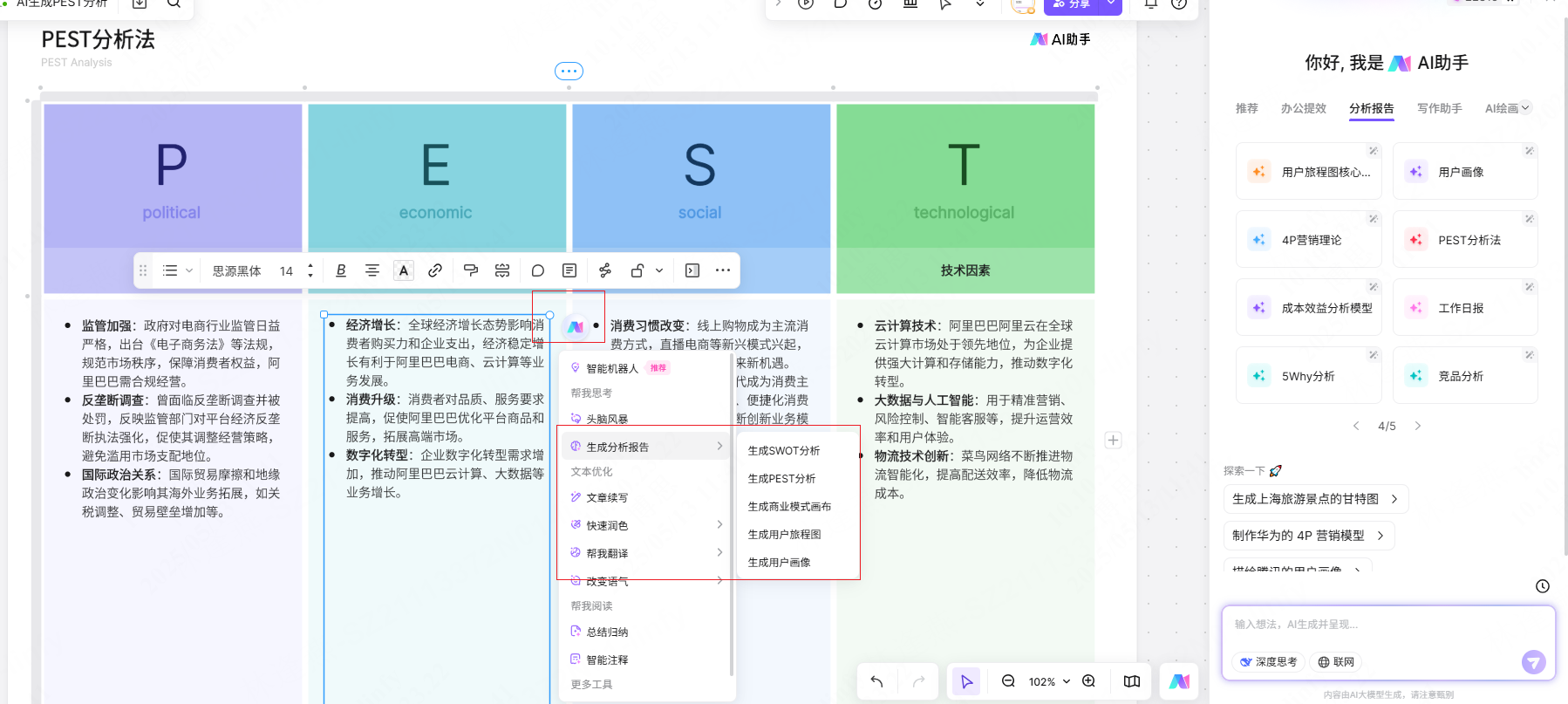Expand the 帮我翻译 submenu arrow

click(719, 552)
